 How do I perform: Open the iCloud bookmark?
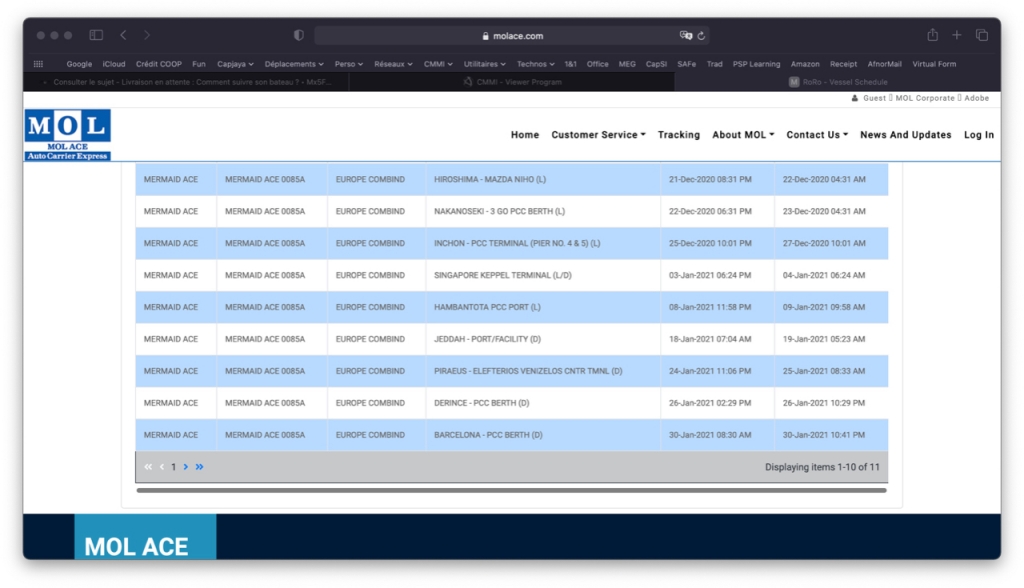[x=114, y=64]
